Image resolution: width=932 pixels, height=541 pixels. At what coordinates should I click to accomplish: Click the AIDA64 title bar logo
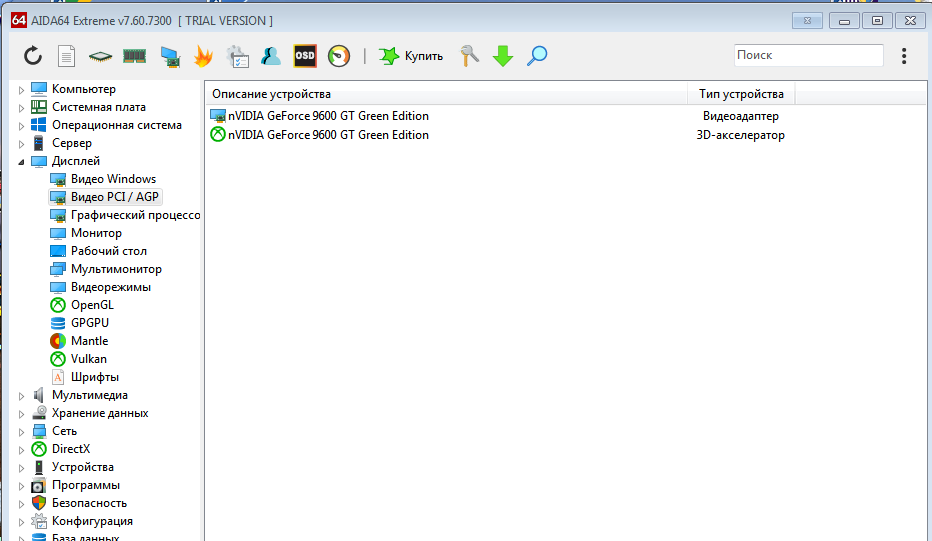pos(18,21)
